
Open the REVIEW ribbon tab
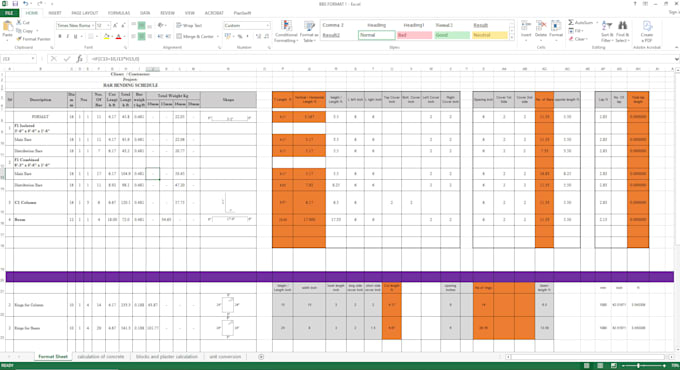(x=167, y=13)
